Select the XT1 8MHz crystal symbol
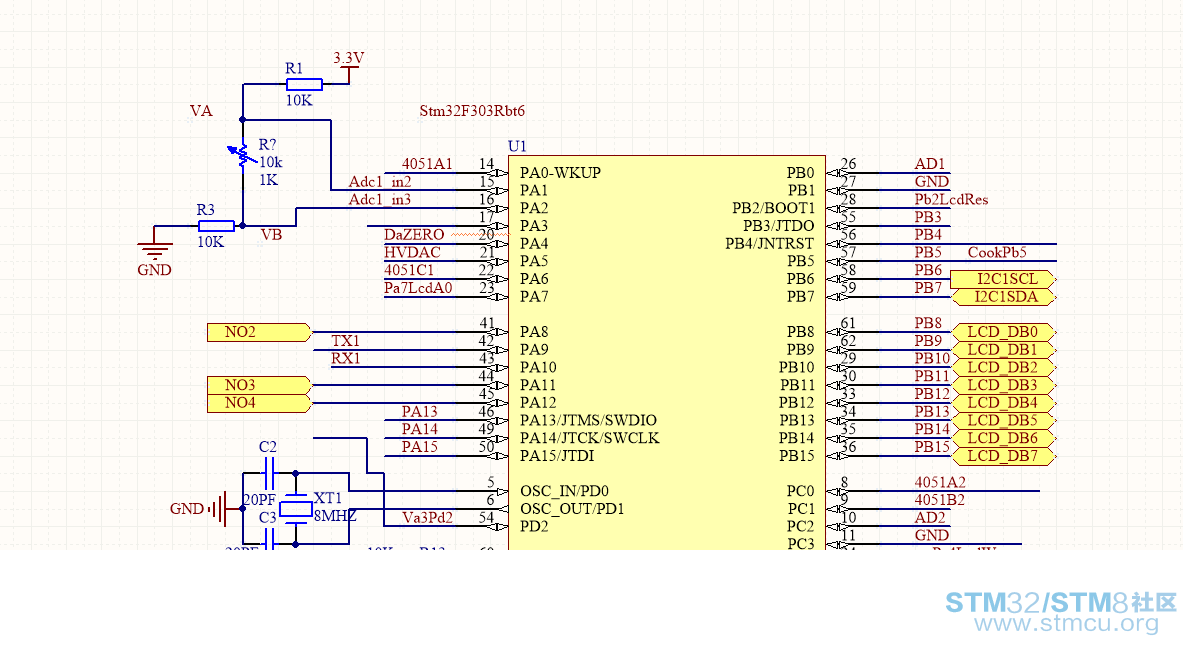The height and width of the screenshot is (648, 1183). pyautogui.click(x=296, y=509)
